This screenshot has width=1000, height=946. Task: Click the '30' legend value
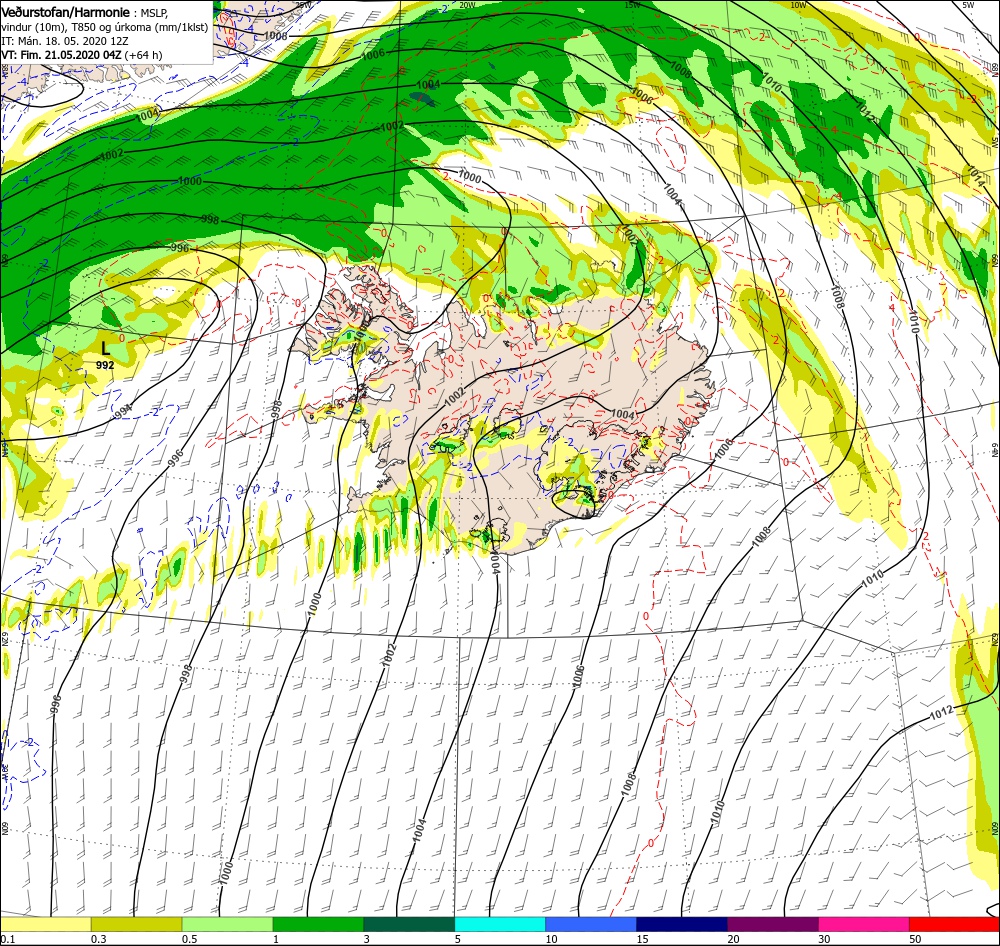click(x=824, y=939)
